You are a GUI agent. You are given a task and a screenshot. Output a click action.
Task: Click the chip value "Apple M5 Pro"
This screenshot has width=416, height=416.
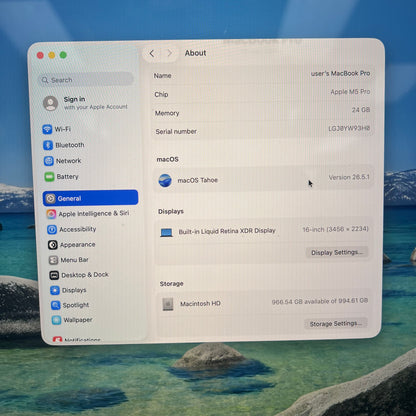[350, 92]
